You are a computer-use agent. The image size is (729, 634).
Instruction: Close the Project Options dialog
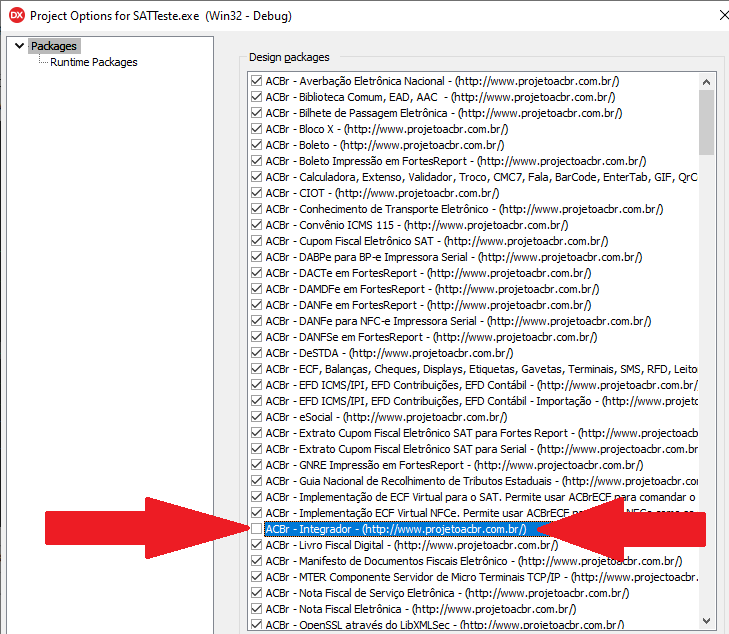tap(723, 15)
